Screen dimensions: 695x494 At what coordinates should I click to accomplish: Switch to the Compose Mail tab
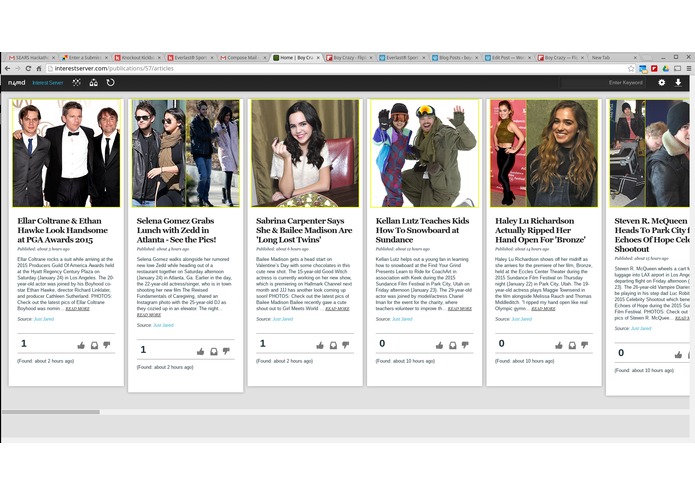tap(243, 58)
